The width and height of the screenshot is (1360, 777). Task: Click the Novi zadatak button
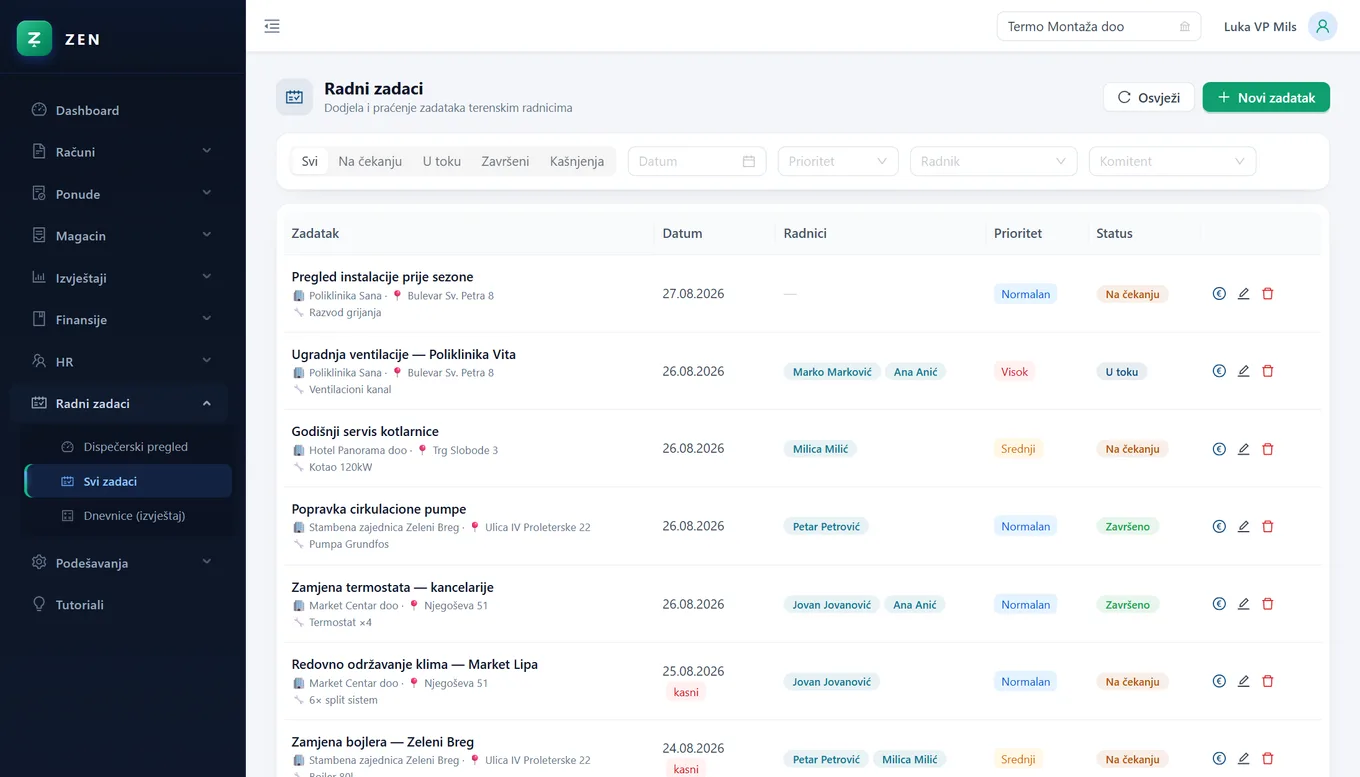click(1266, 97)
